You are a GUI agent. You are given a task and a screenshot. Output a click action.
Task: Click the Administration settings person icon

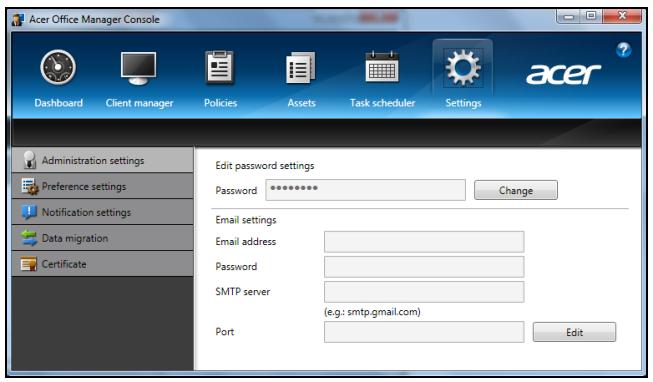[x=29, y=160]
